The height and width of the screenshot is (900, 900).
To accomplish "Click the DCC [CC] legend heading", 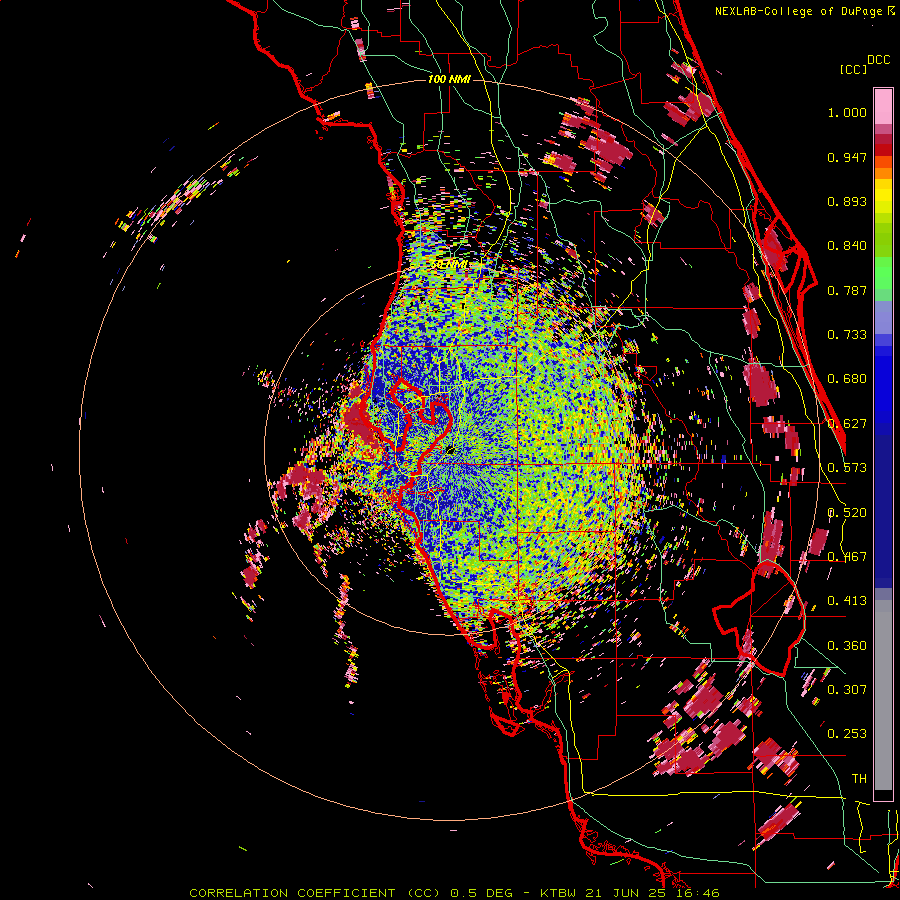I will pos(864,64).
